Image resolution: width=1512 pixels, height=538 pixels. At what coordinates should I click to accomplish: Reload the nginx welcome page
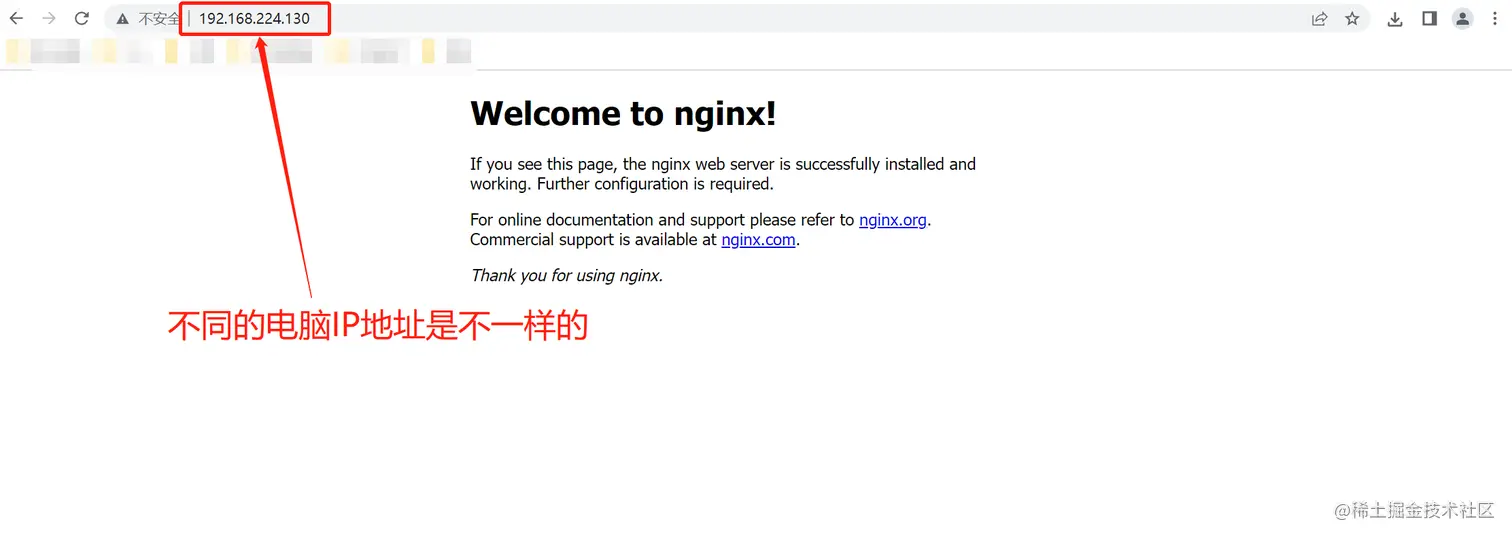[82, 18]
